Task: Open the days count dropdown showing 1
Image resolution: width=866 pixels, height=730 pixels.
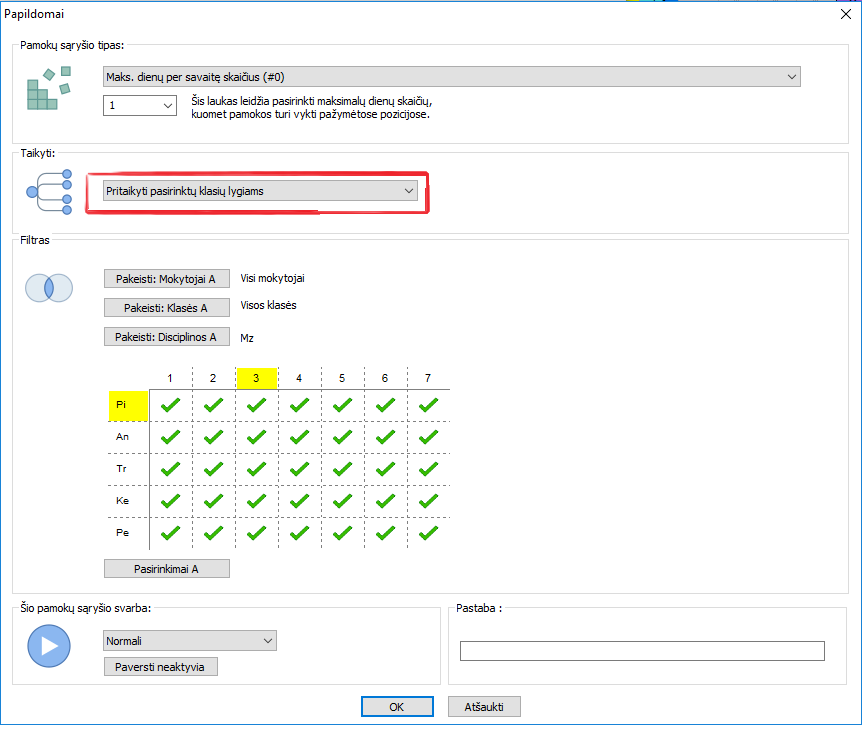Action: click(140, 105)
